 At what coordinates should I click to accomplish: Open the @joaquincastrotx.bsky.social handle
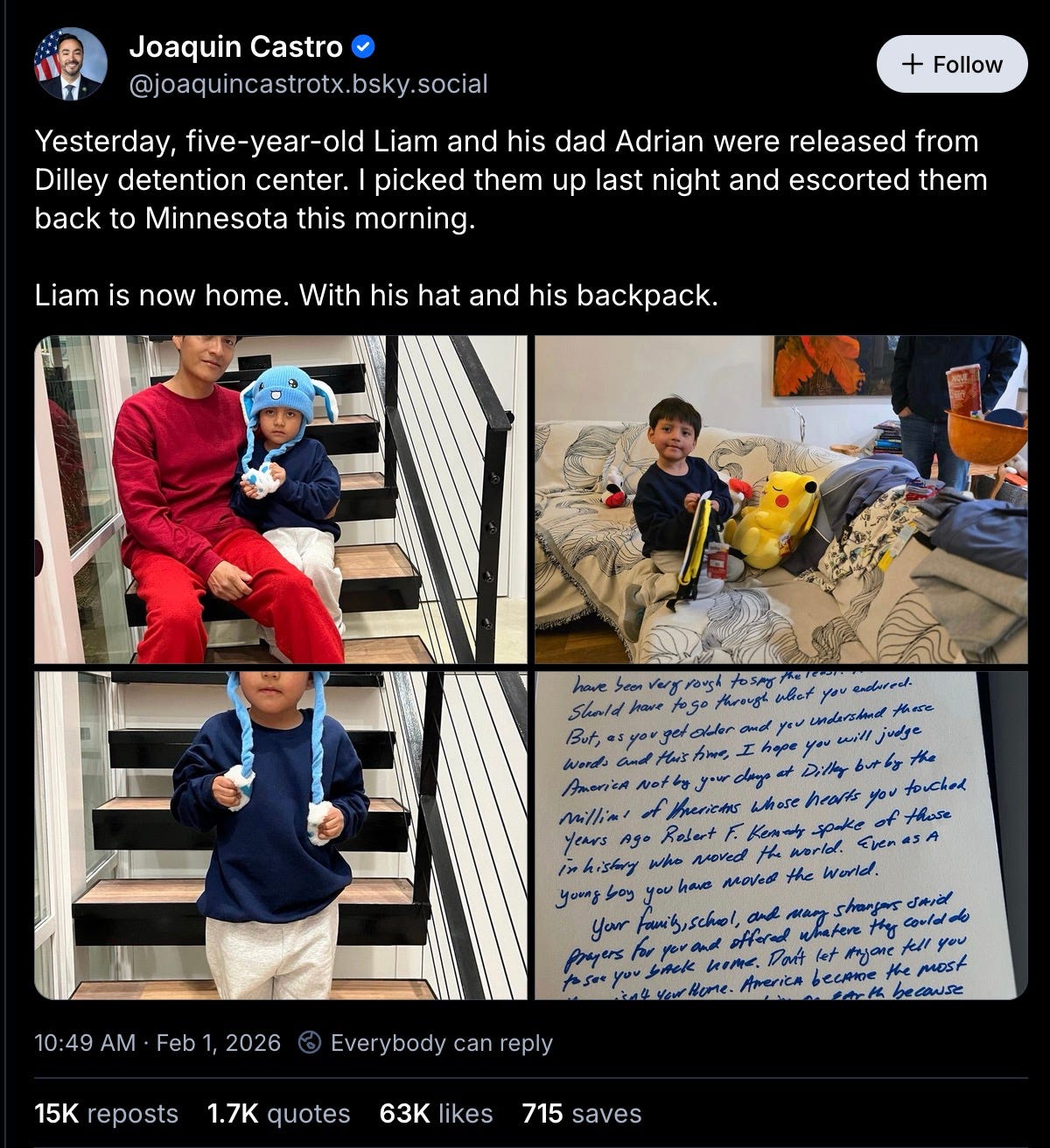click(x=308, y=84)
